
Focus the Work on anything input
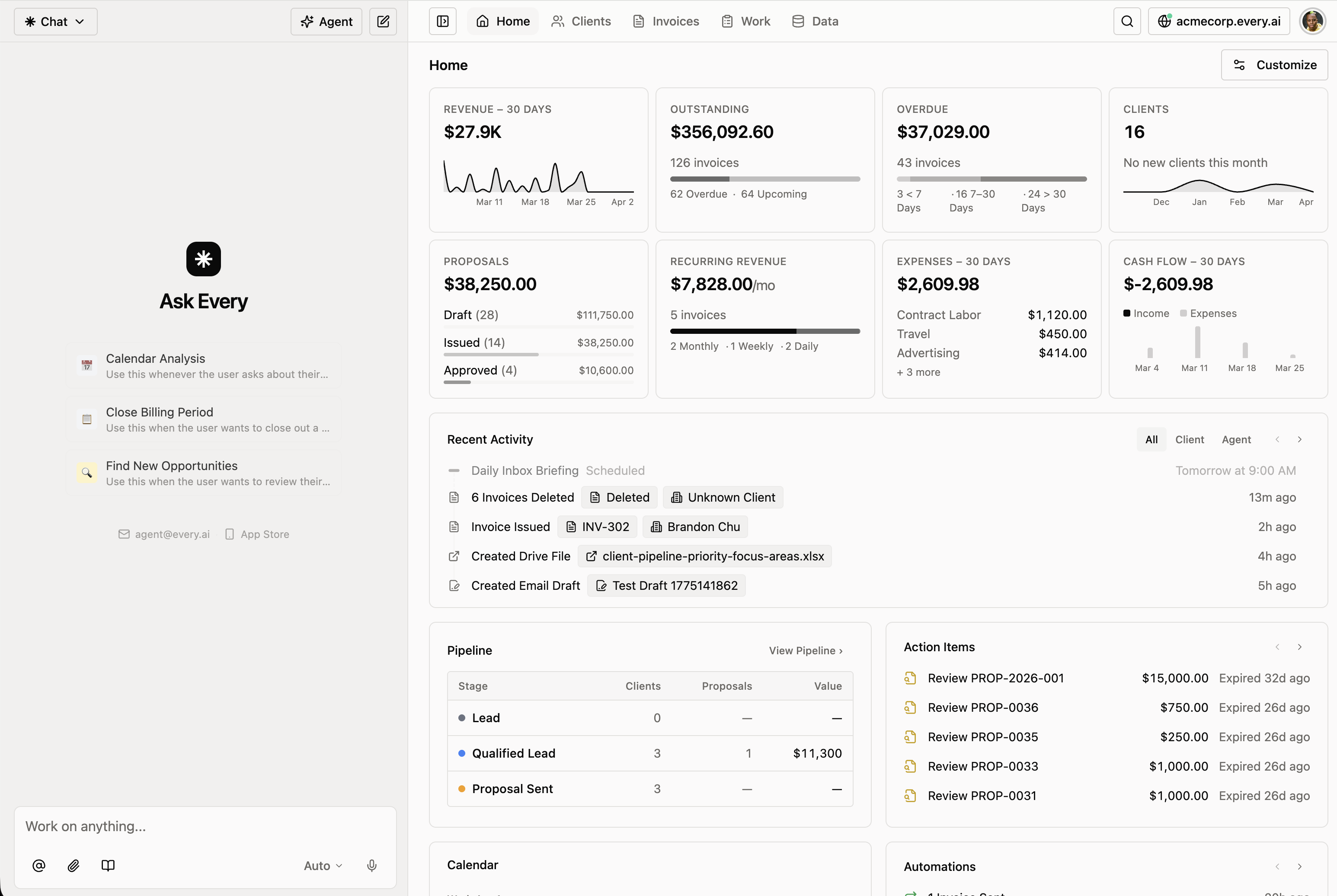205,826
